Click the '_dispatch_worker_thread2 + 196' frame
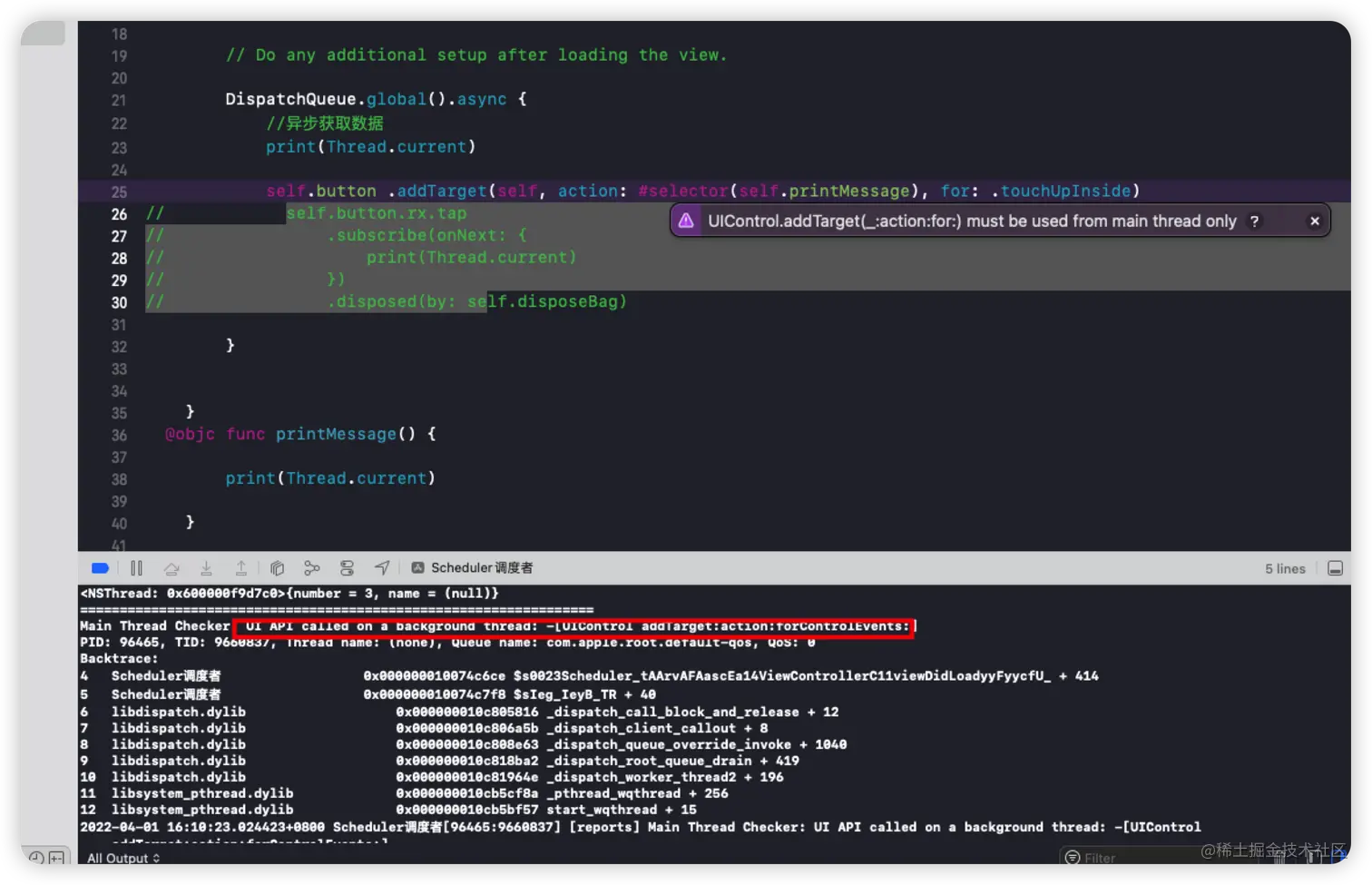 665,777
